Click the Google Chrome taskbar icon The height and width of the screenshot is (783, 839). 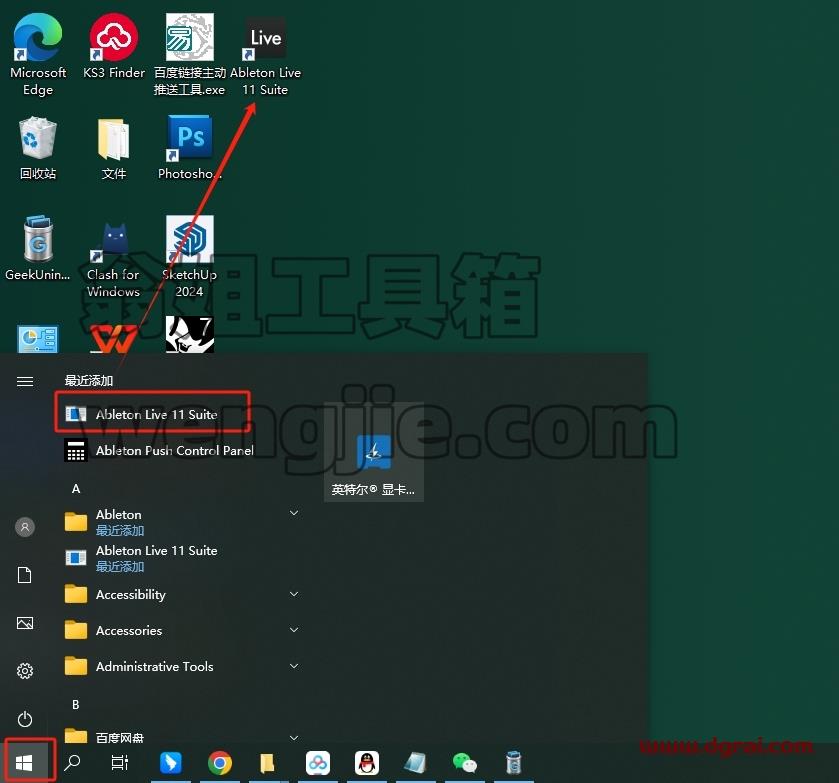[220, 763]
